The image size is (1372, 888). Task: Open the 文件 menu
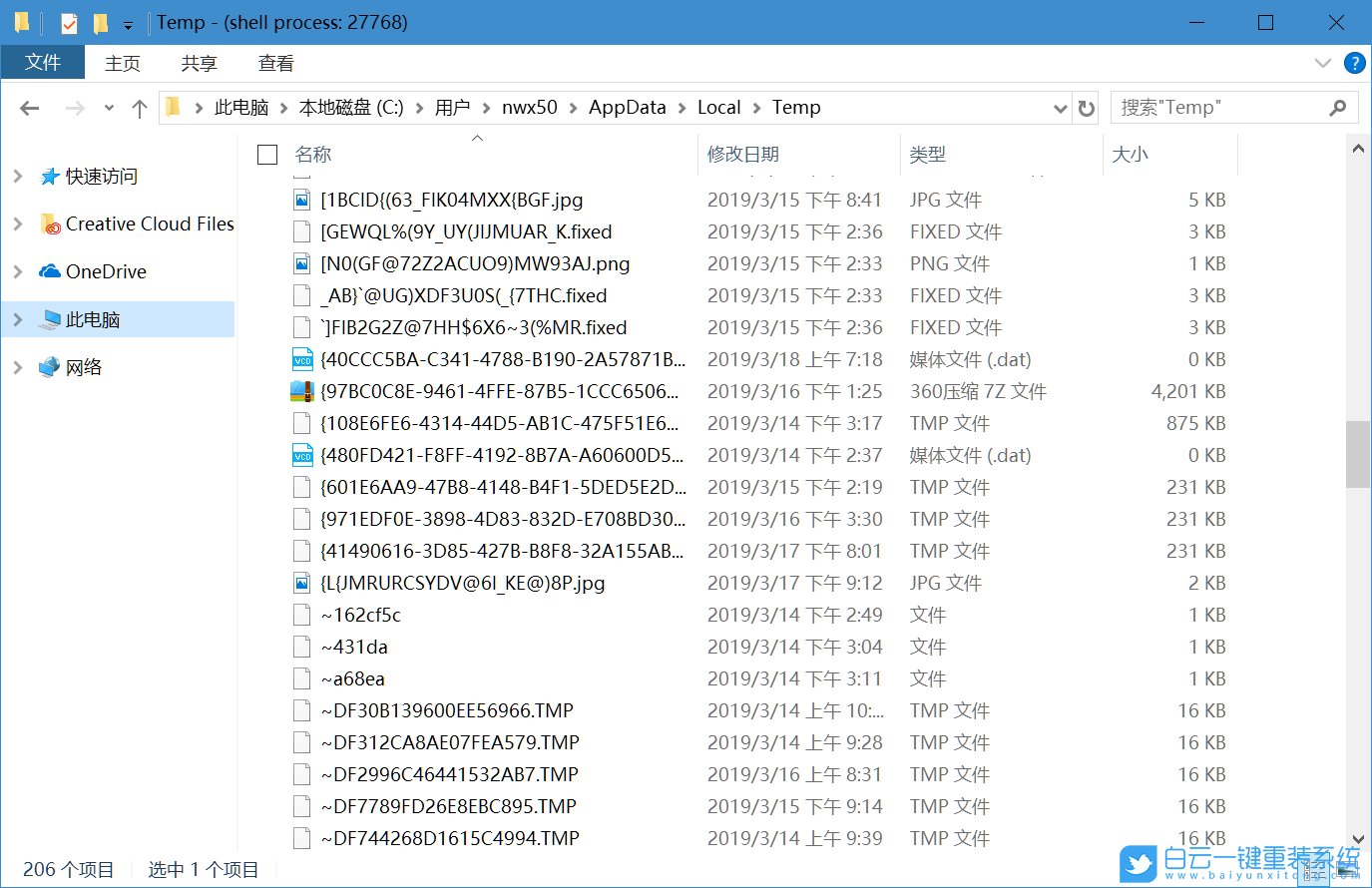43,63
